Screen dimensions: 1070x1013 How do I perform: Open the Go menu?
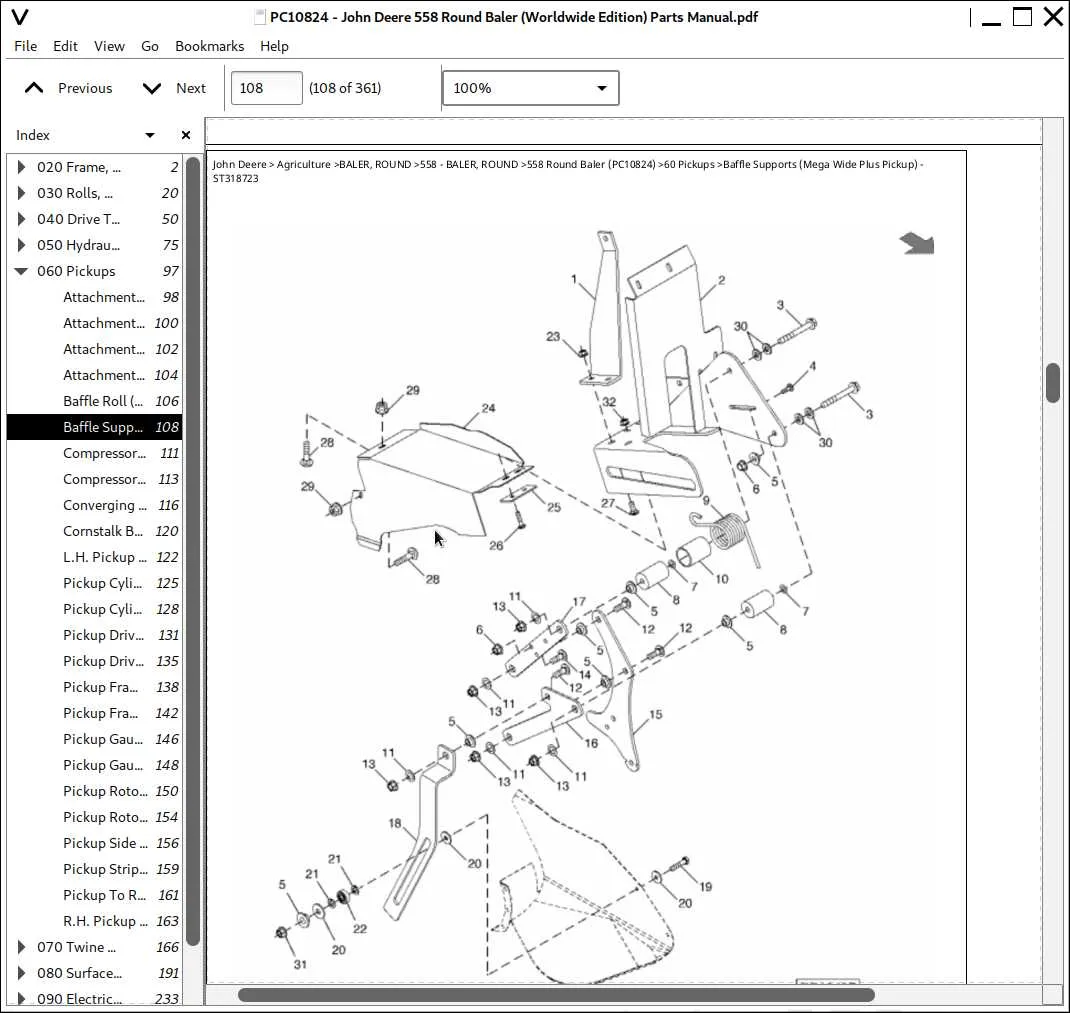(149, 46)
